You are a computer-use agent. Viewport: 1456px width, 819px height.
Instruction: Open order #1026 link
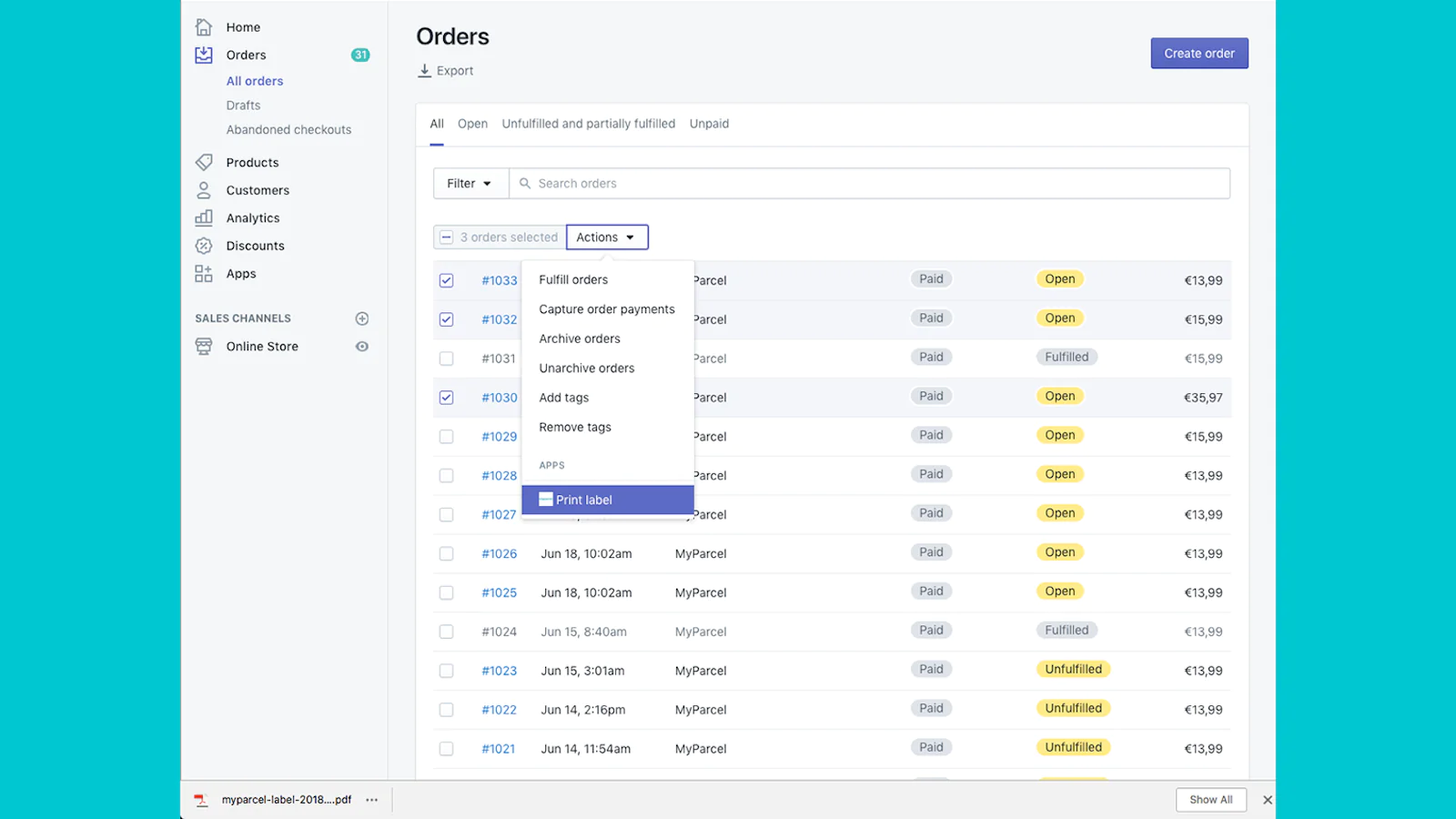click(499, 554)
